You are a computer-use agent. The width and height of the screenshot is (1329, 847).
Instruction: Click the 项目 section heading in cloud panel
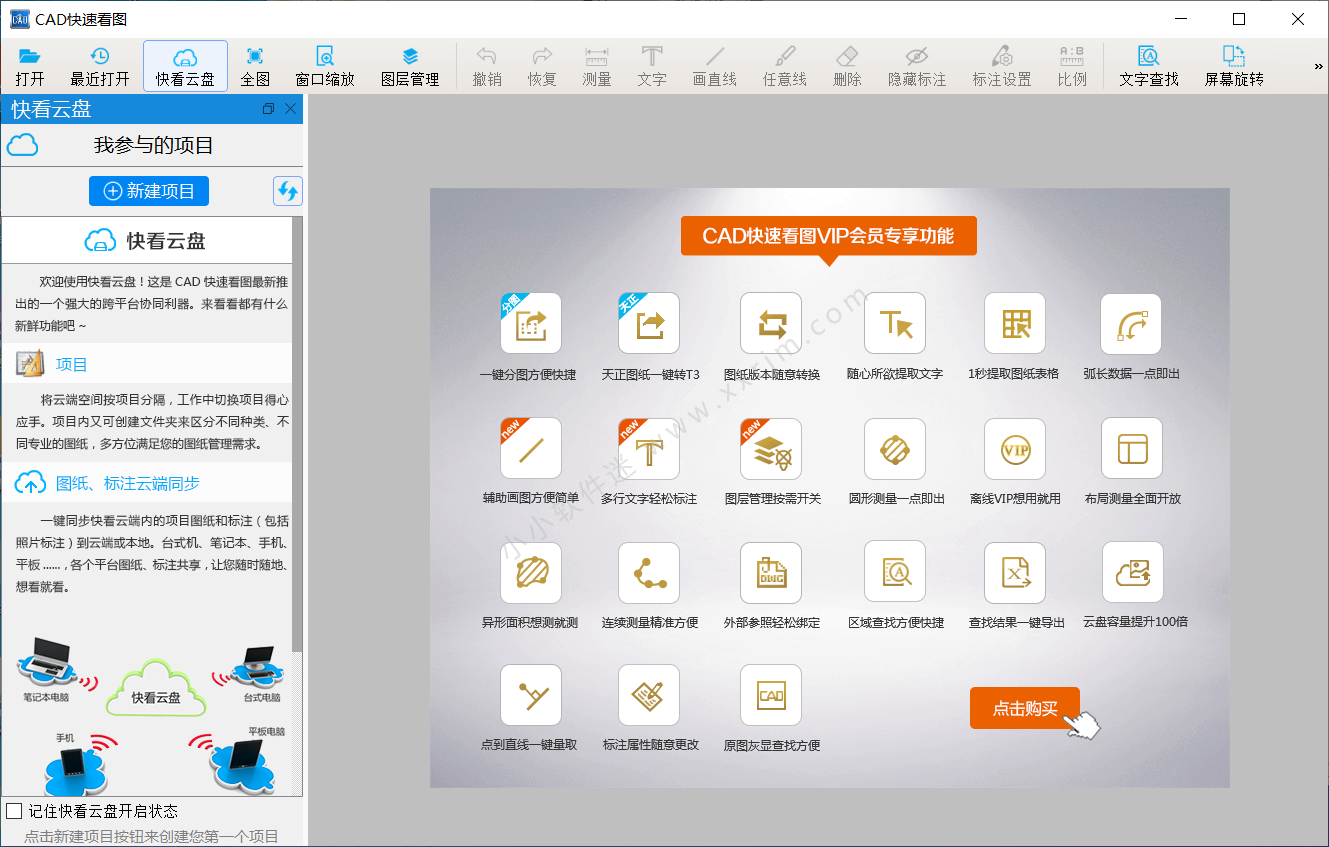coord(72,364)
